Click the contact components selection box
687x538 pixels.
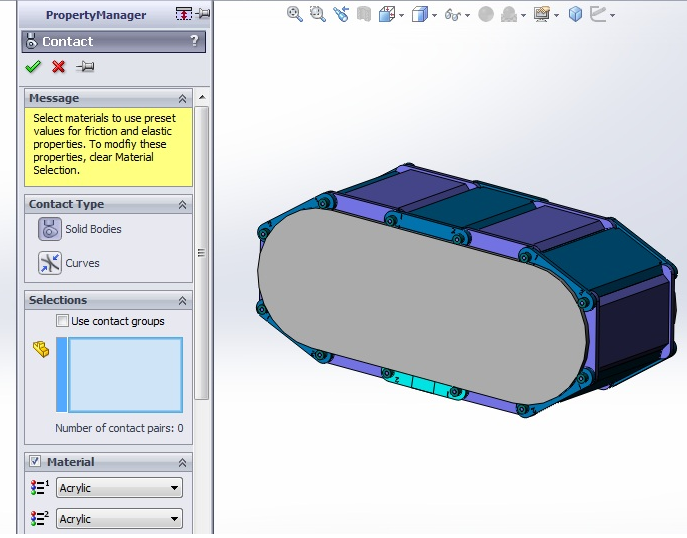pyautogui.click(x=125, y=375)
